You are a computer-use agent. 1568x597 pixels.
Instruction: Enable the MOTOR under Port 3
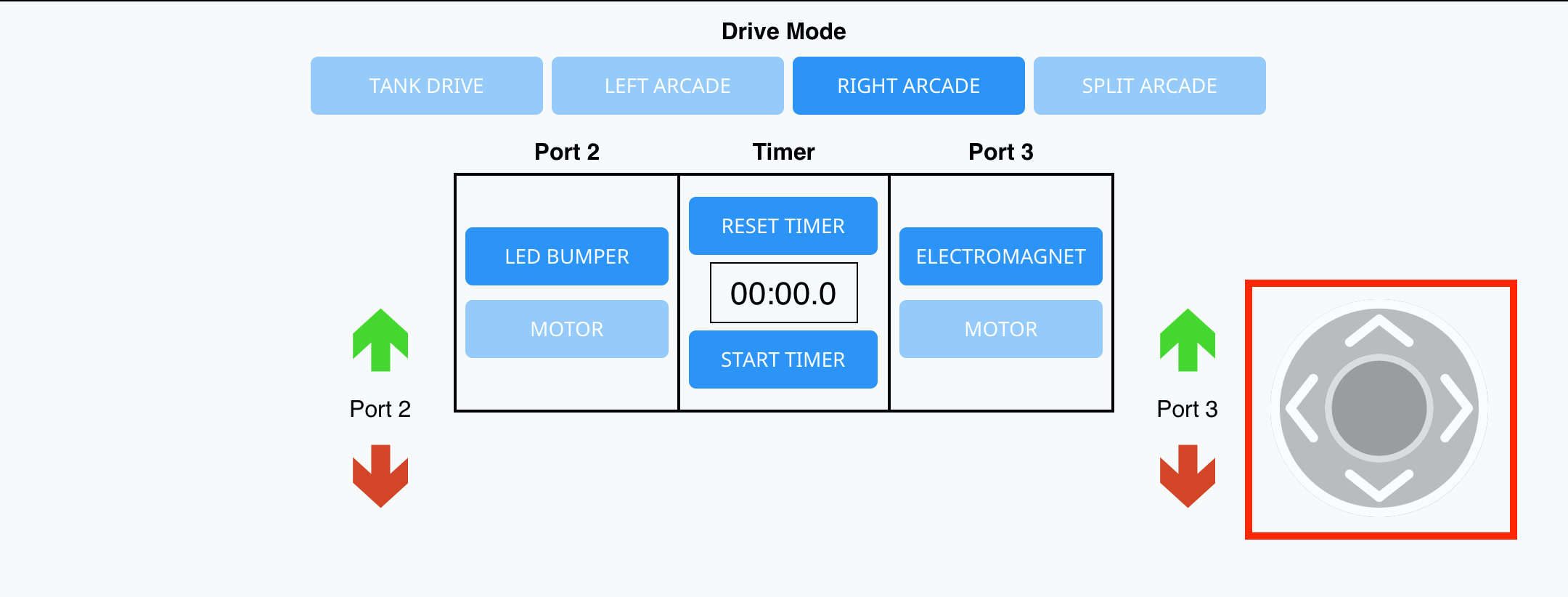[1000, 328]
